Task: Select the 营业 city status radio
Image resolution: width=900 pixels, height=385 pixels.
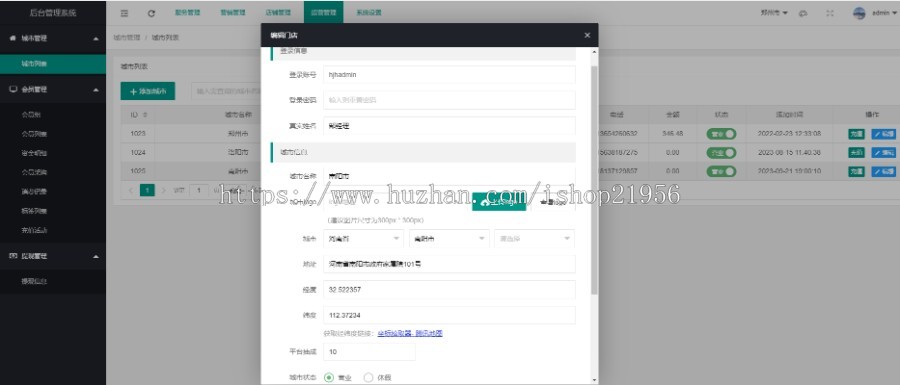Action: point(329,378)
